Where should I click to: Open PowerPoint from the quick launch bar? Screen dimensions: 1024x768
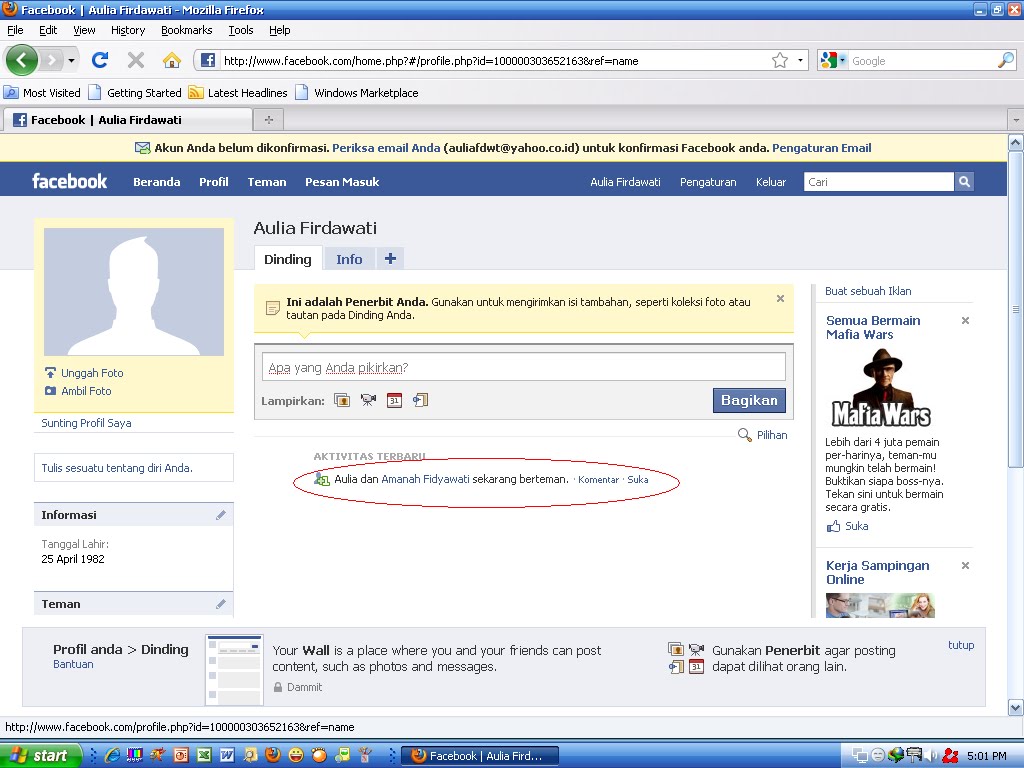coord(181,756)
